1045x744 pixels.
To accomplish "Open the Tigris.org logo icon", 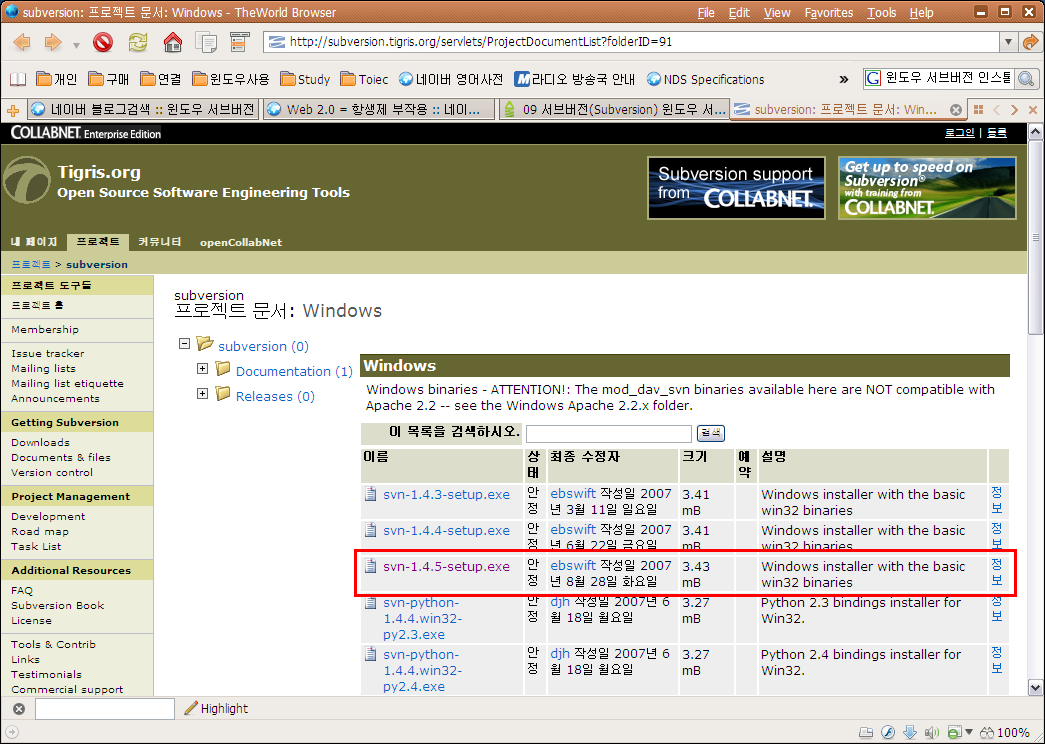I will [x=26, y=179].
